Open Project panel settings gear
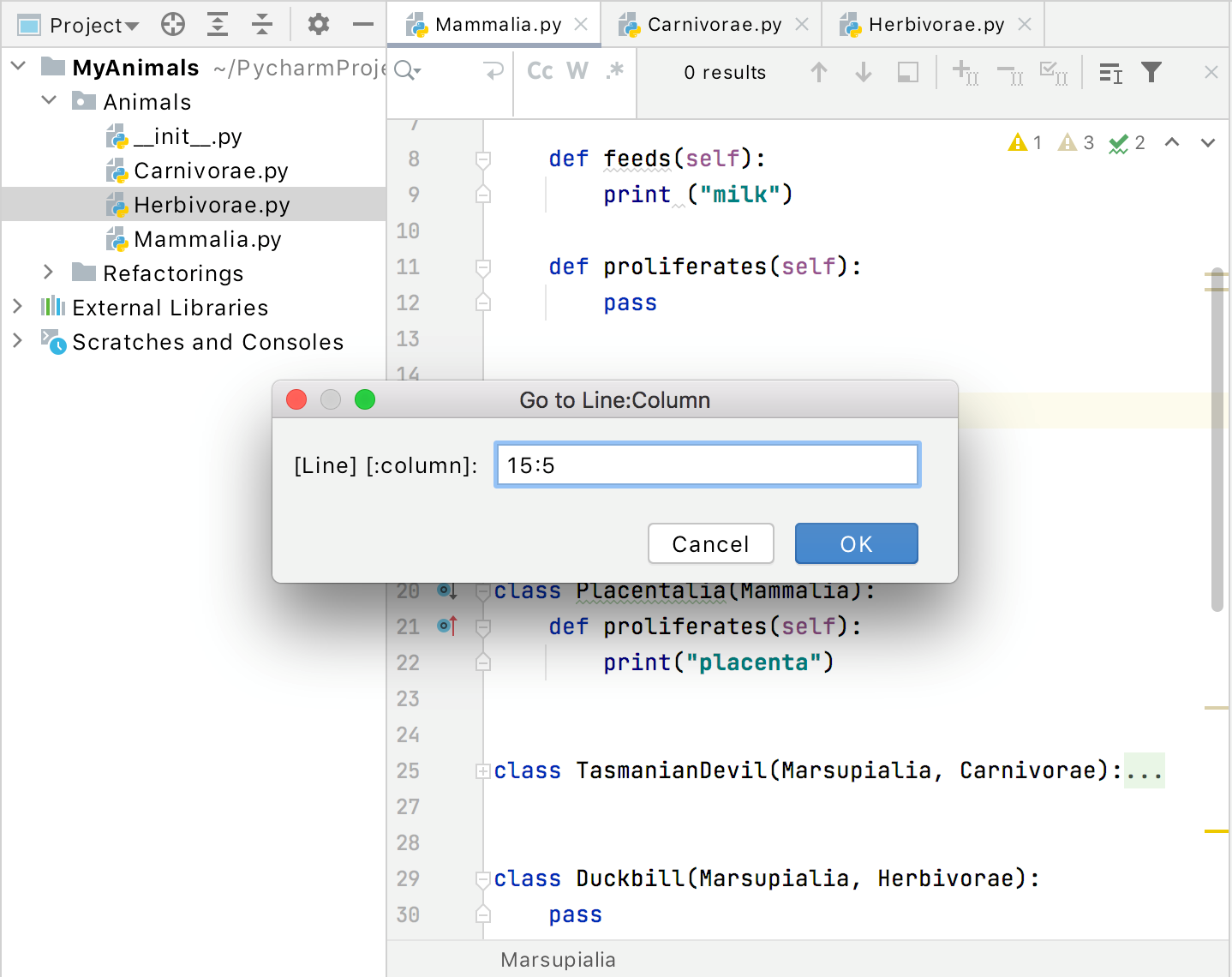The width and height of the screenshot is (1232, 977). (319, 25)
